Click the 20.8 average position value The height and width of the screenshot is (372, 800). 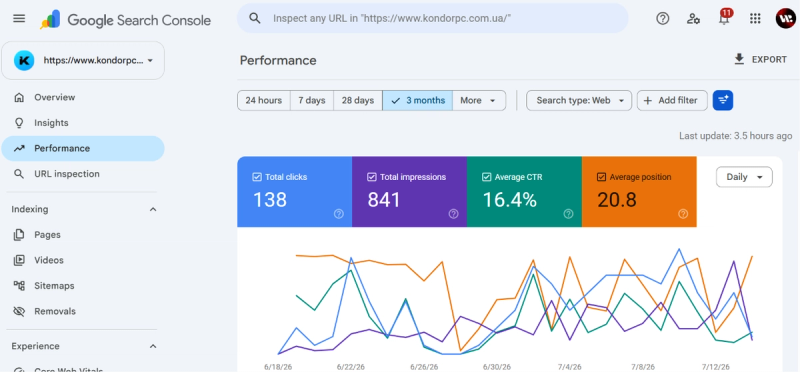[x=617, y=200]
